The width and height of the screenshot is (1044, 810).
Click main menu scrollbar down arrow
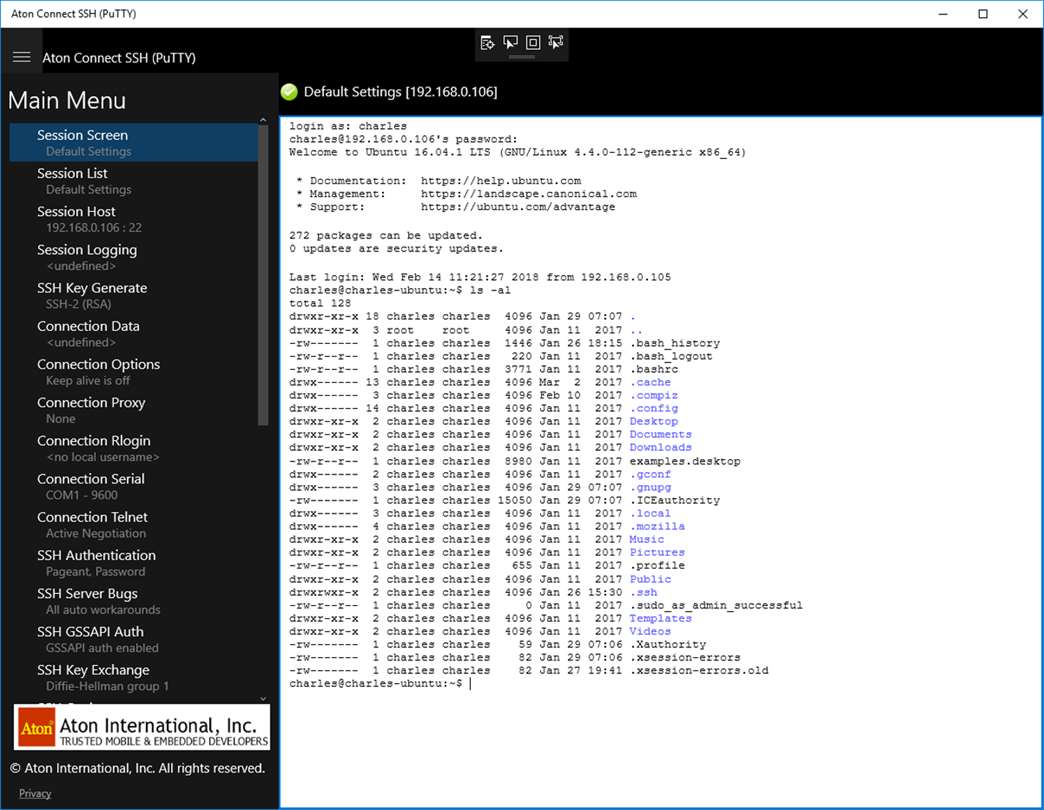tap(263, 698)
